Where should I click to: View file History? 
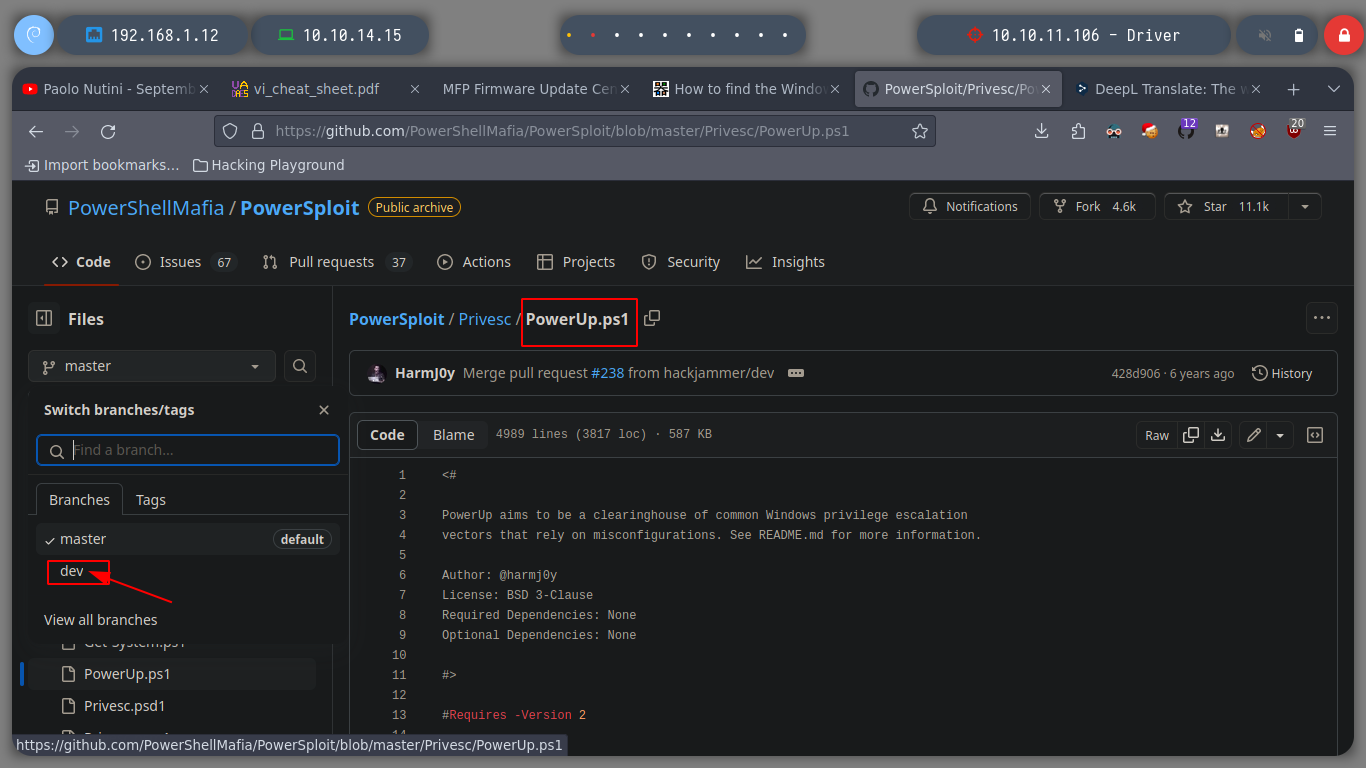point(1282,373)
